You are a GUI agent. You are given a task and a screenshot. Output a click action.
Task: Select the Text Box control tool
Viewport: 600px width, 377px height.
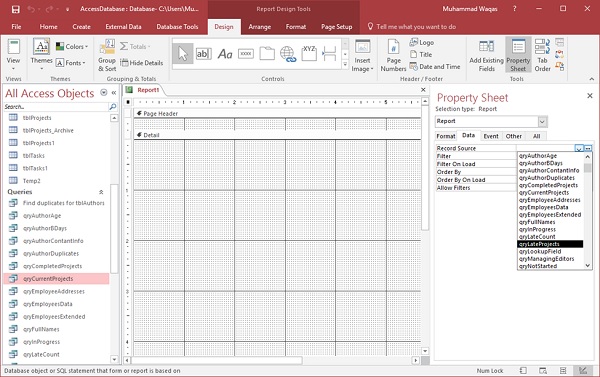click(x=203, y=54)
